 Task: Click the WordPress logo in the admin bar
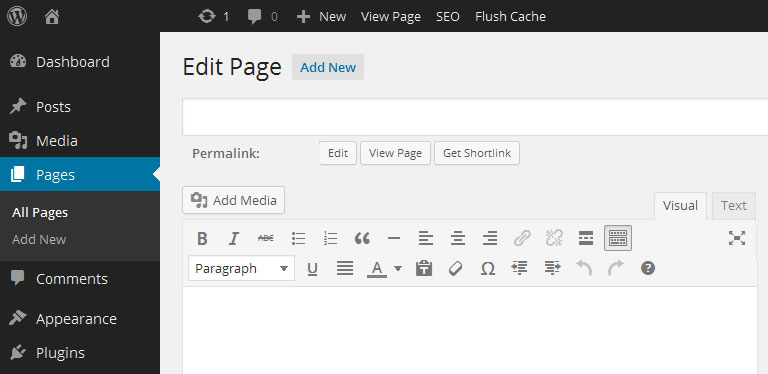(17, 16)
